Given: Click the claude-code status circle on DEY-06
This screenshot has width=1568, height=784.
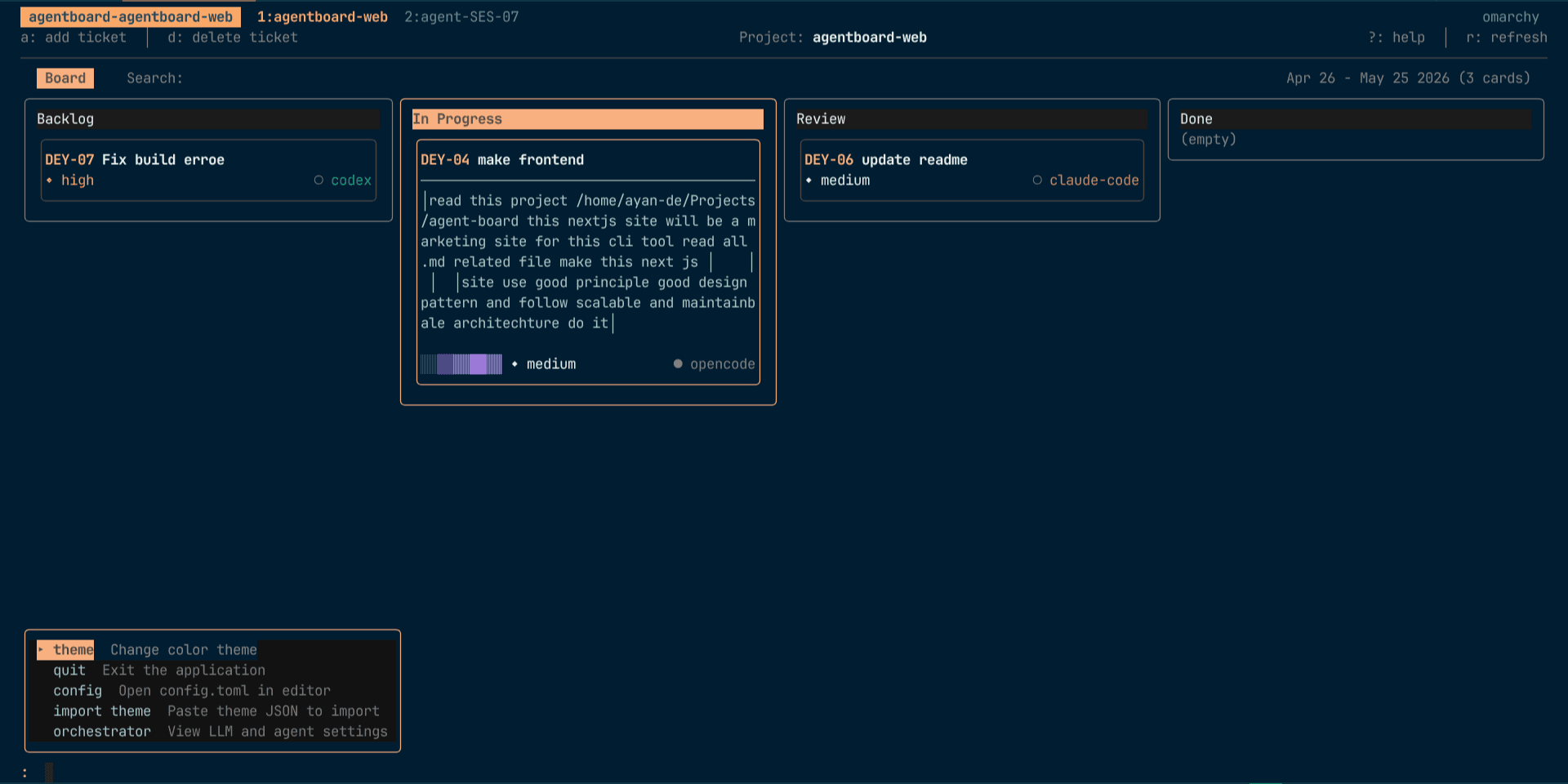Looking at the screenshot, I should point(1037,180).
